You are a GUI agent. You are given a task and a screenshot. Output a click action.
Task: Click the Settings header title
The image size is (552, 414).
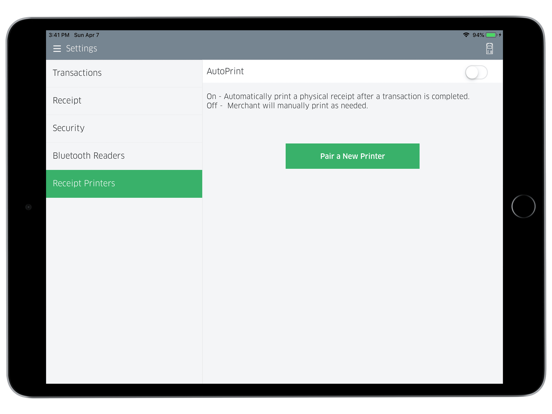pyautogui.click(x=81, y=49)
